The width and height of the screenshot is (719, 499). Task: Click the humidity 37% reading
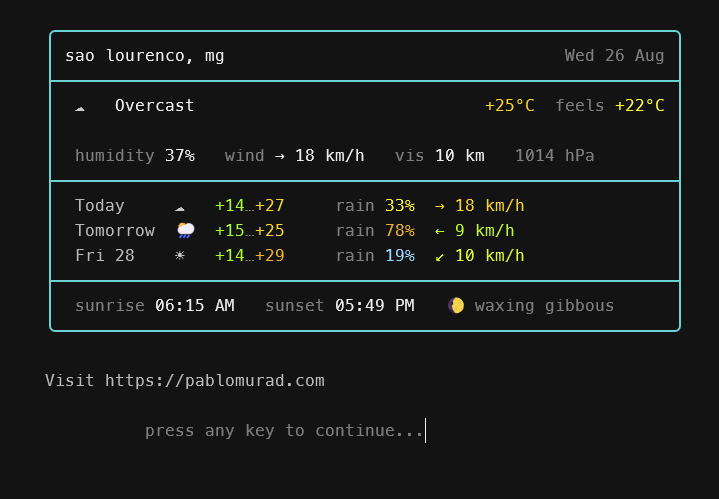tap(135, 156)
